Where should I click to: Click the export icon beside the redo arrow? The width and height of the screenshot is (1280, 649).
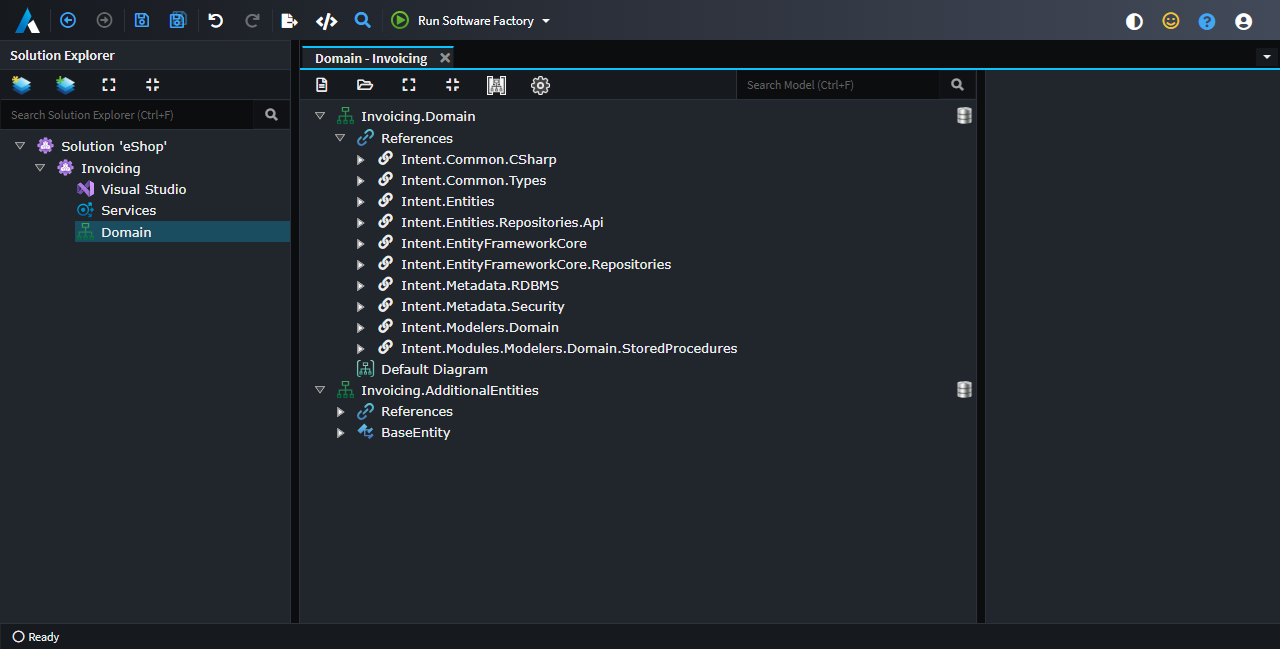click(290, 20)
